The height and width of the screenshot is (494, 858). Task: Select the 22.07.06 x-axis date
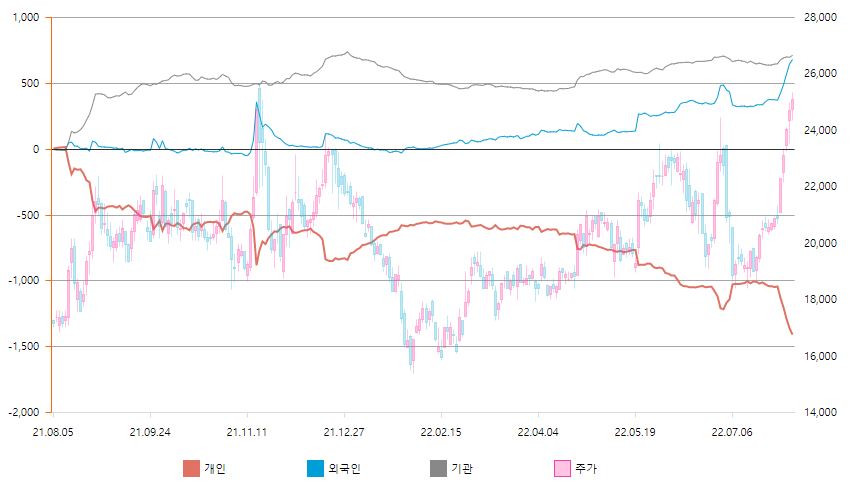pos(732,432)
